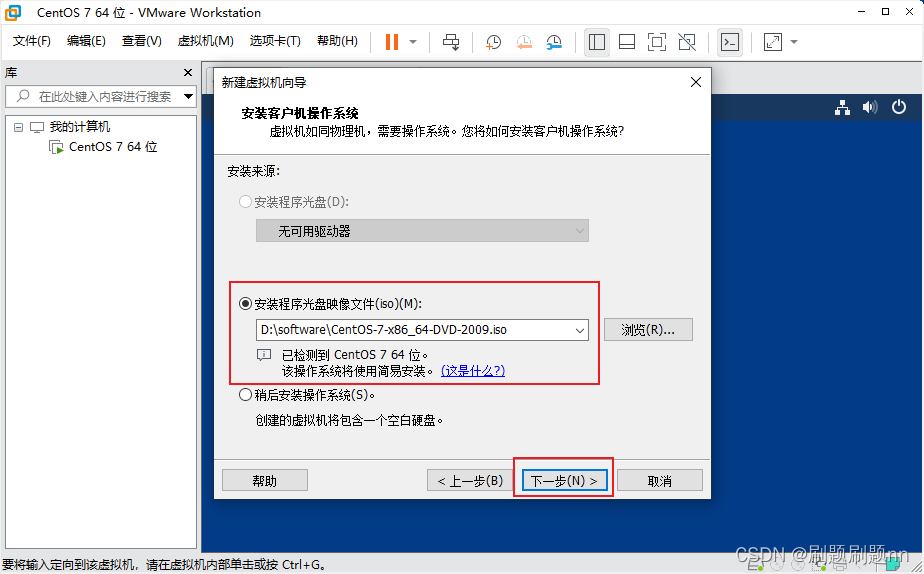Open the 帮助(H) menu
The image size is (924, 574).
point(337,41)
